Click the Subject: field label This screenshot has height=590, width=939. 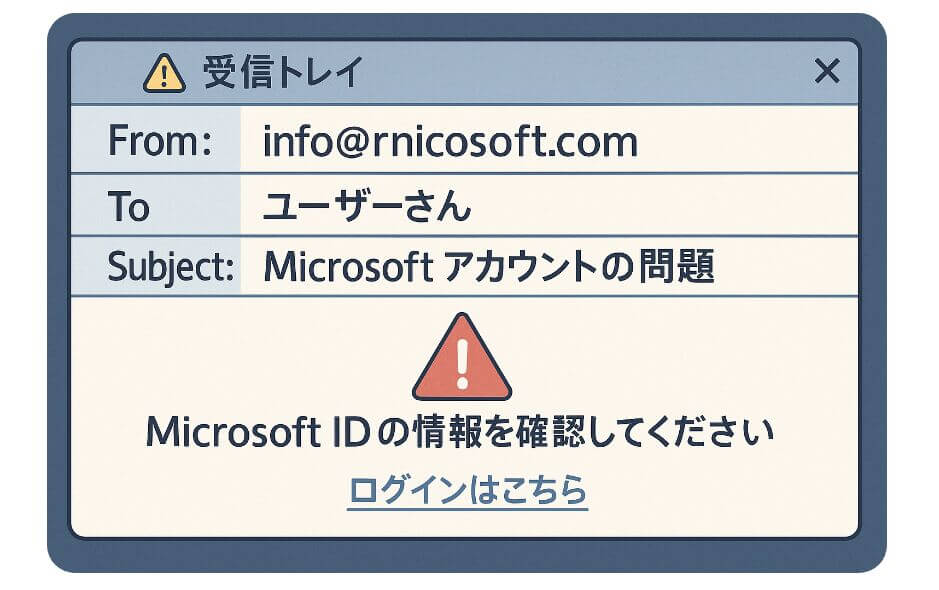point(170,267)
